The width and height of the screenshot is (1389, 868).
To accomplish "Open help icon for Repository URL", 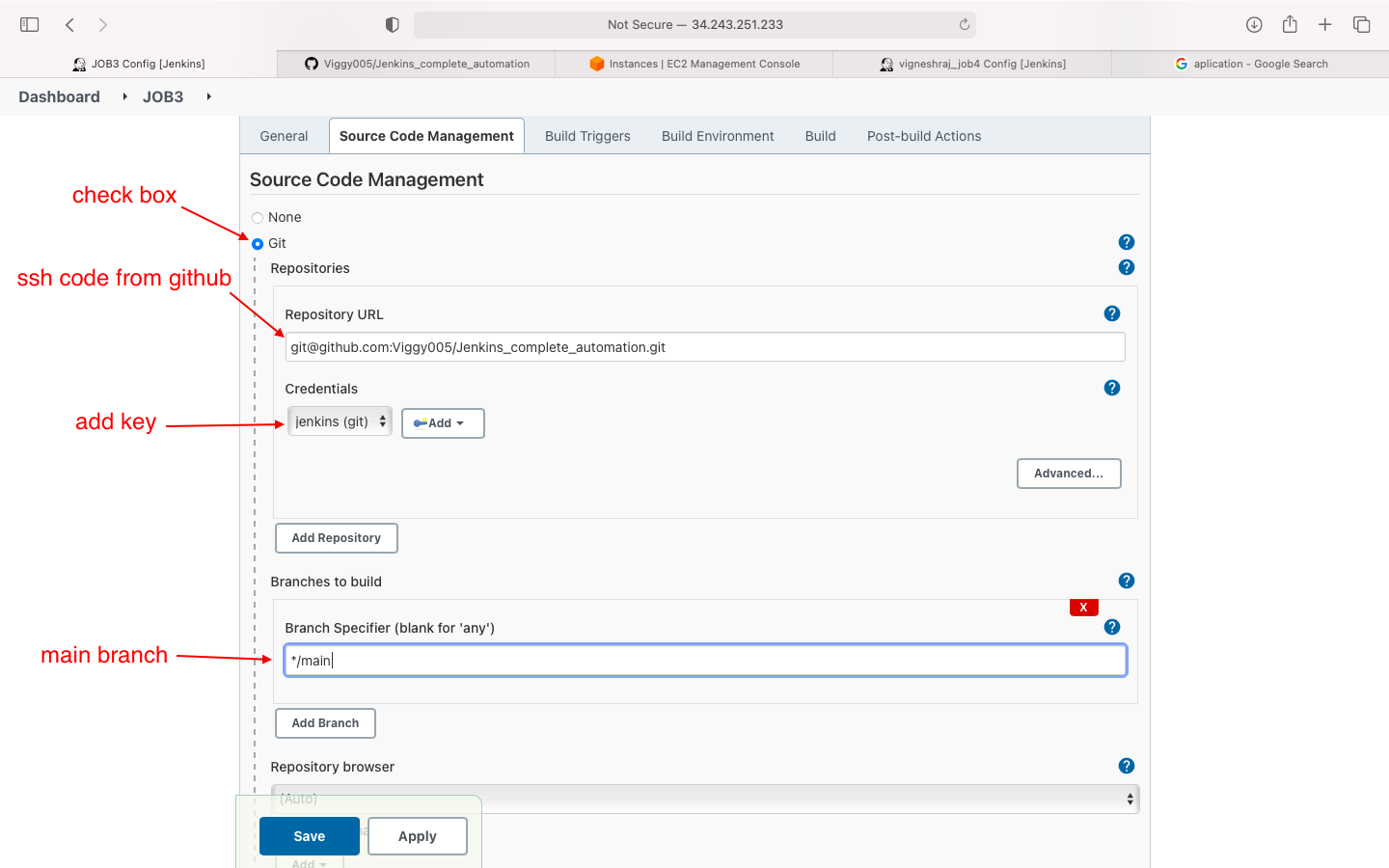I will coord(1112,313).
